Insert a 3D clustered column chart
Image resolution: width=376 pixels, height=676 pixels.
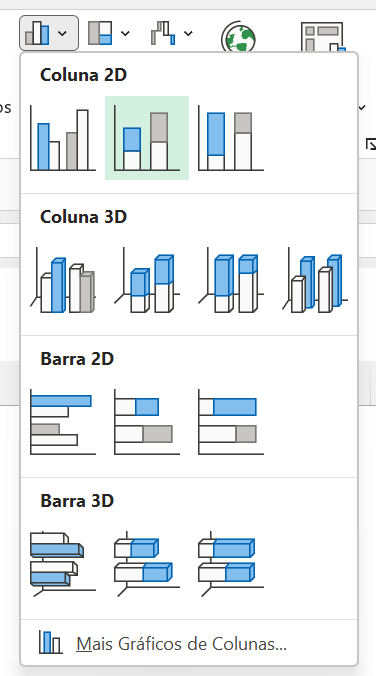63,280
